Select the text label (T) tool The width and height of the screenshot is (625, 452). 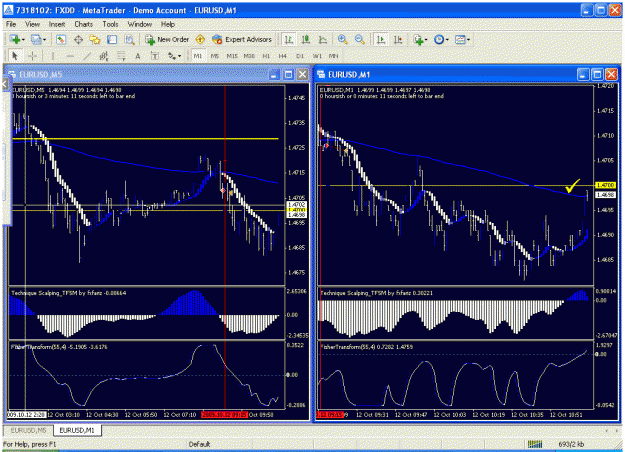[155, 56]
